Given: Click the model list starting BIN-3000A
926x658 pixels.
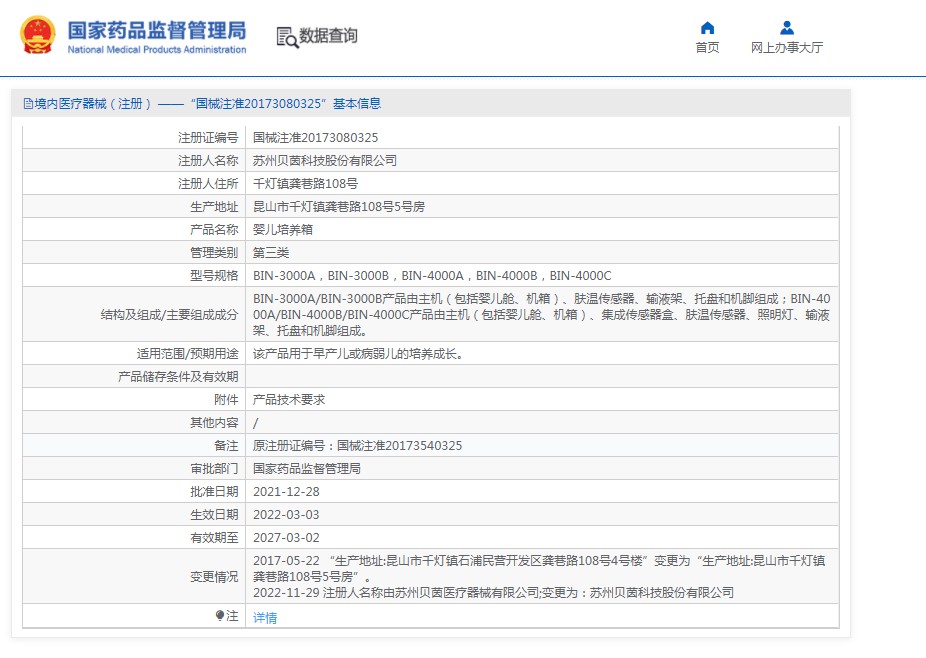Looking at the screenshot, I should pyautogui.click(x=432, y=276).
